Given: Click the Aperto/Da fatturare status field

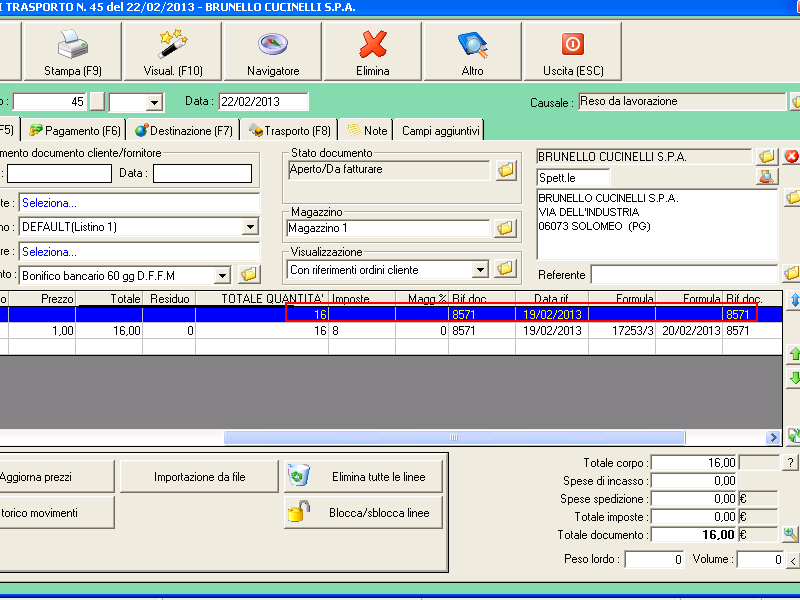Looking at the screenshot, I should click(389, 170).
